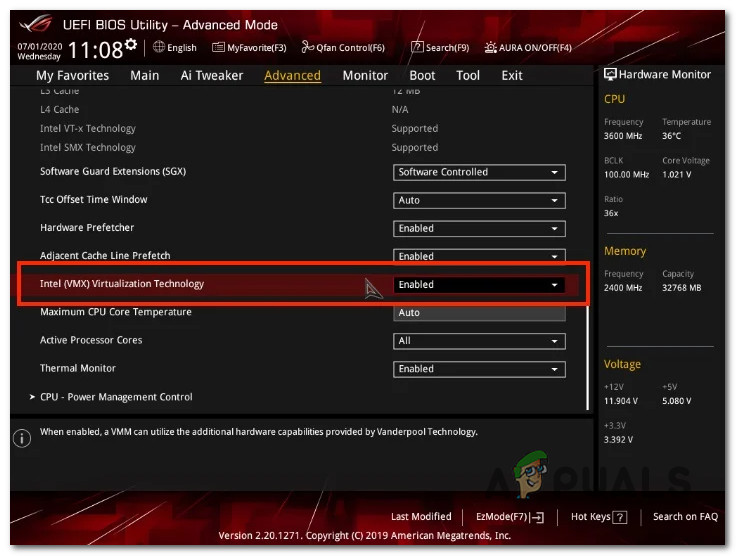Image resolution: width=736 pixels, height=556 pixels.
Task: Click Core Voltage 1.021 V value
Action: tap(677, 175)
